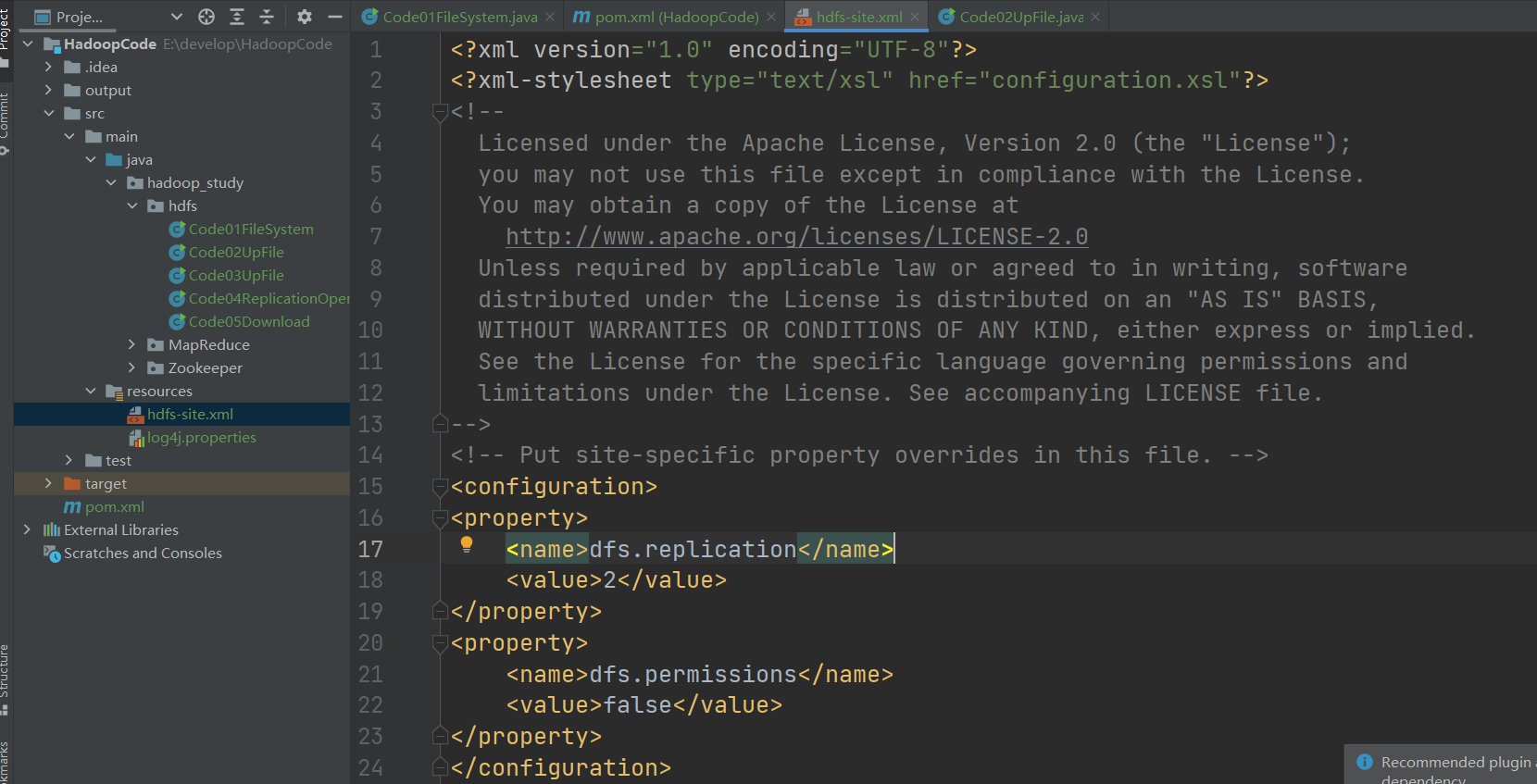This screenshot has height=784, width=1537.
Task: Click the Maven pom.xml icon in tree
Action: pyautogui.click(x=72, y=506)
